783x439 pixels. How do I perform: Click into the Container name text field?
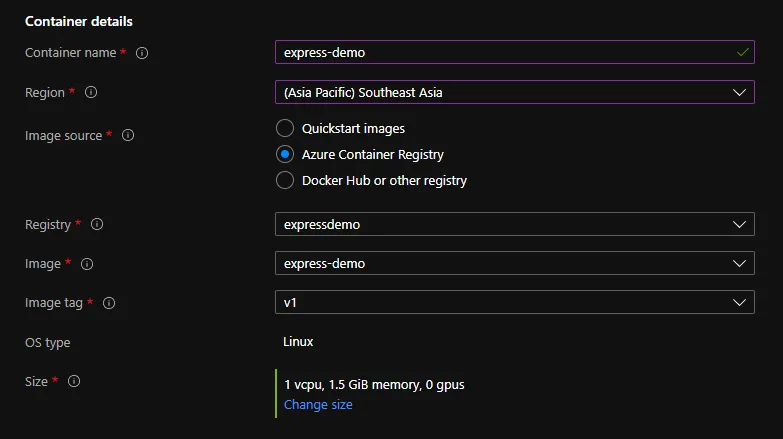[500, 52]
